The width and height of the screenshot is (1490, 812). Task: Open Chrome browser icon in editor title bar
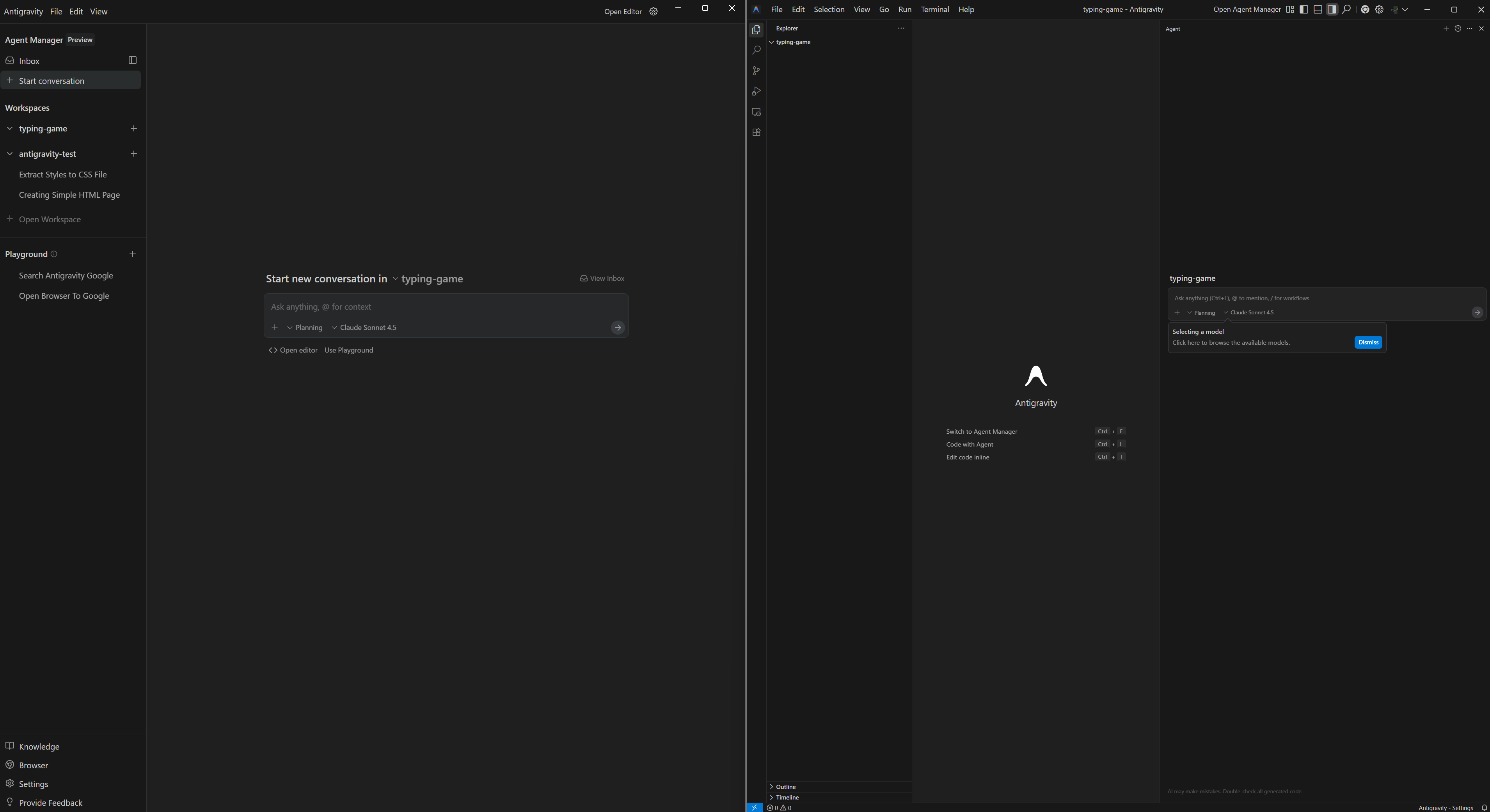(1364, 9)
